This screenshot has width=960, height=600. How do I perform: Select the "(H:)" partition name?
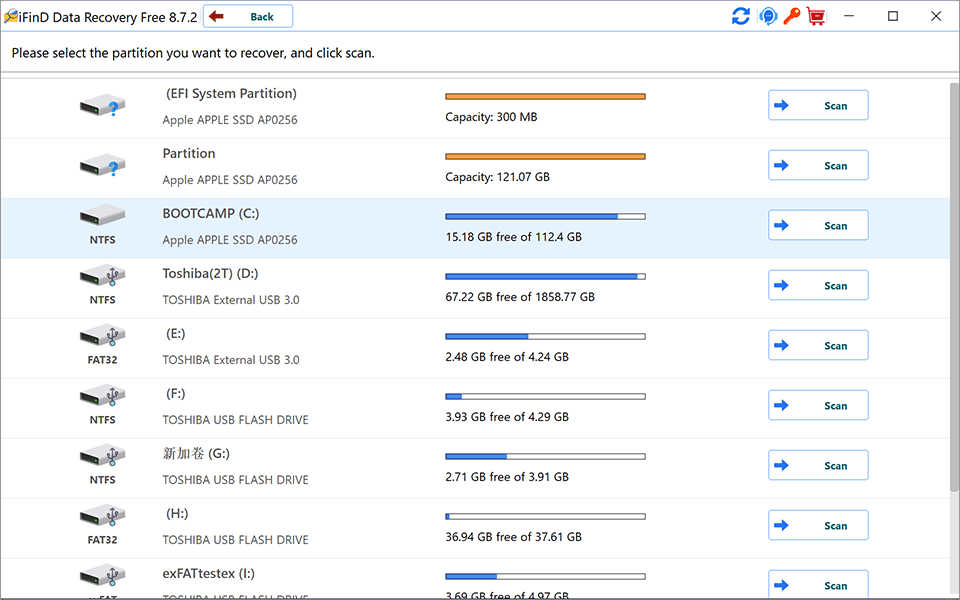[177, 514]
